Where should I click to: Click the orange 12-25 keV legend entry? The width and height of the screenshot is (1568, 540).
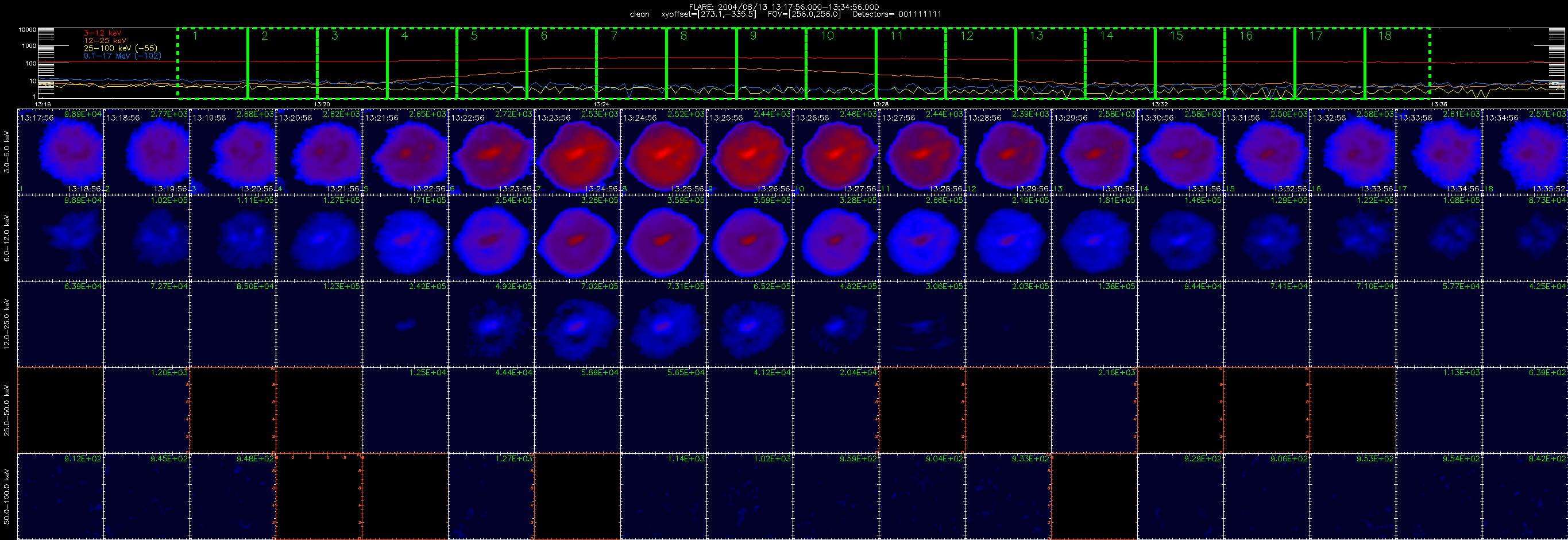point(105,41)
